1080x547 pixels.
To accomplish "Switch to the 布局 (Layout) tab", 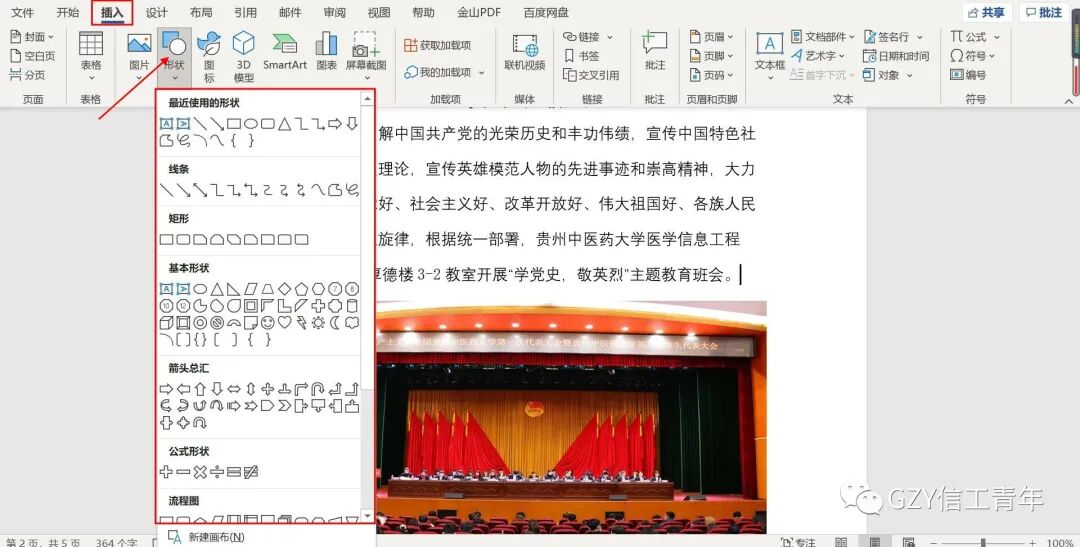I will pyautogui.click(x=201, y=12).
